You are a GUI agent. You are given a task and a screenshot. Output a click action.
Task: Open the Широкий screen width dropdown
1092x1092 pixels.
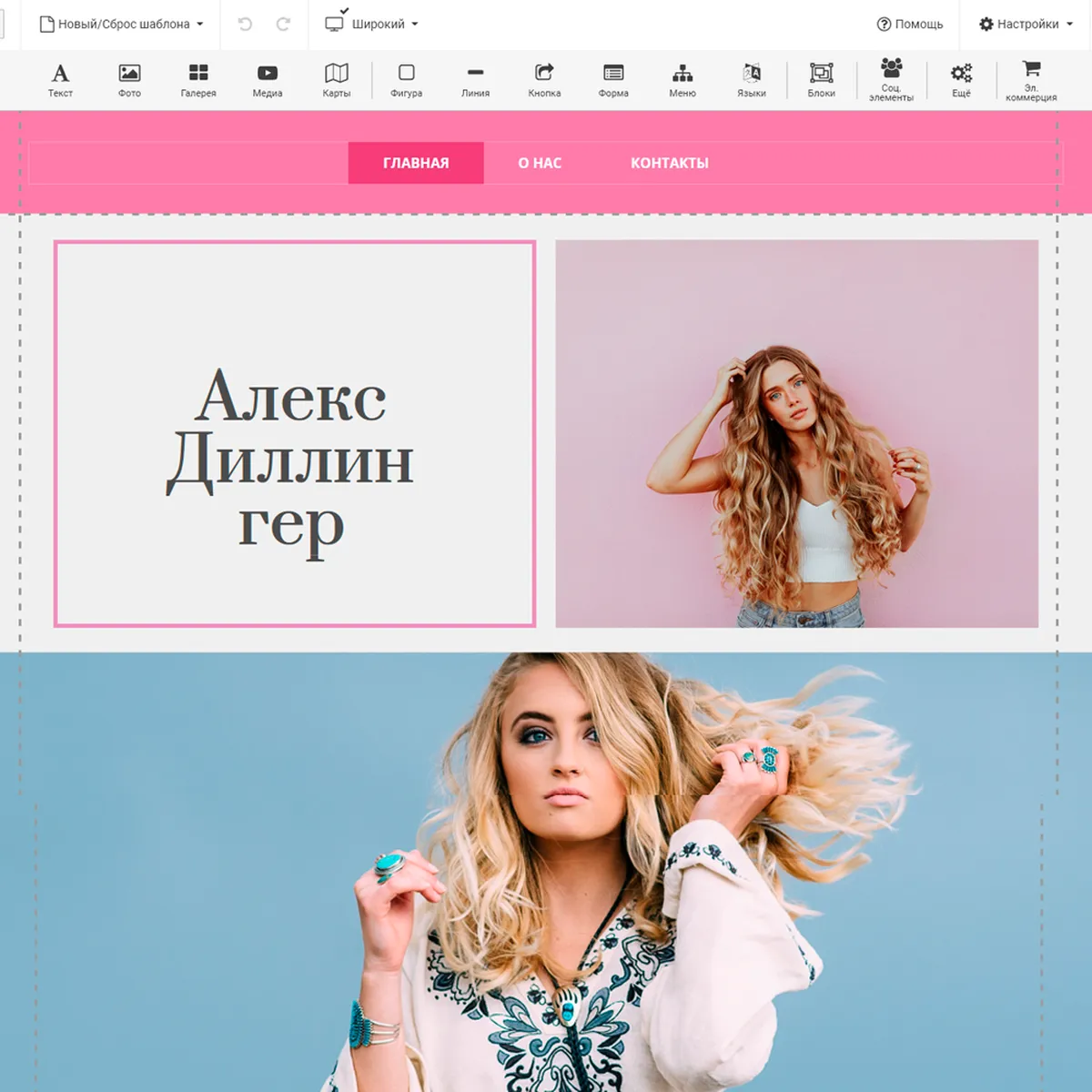pos(373,25)
